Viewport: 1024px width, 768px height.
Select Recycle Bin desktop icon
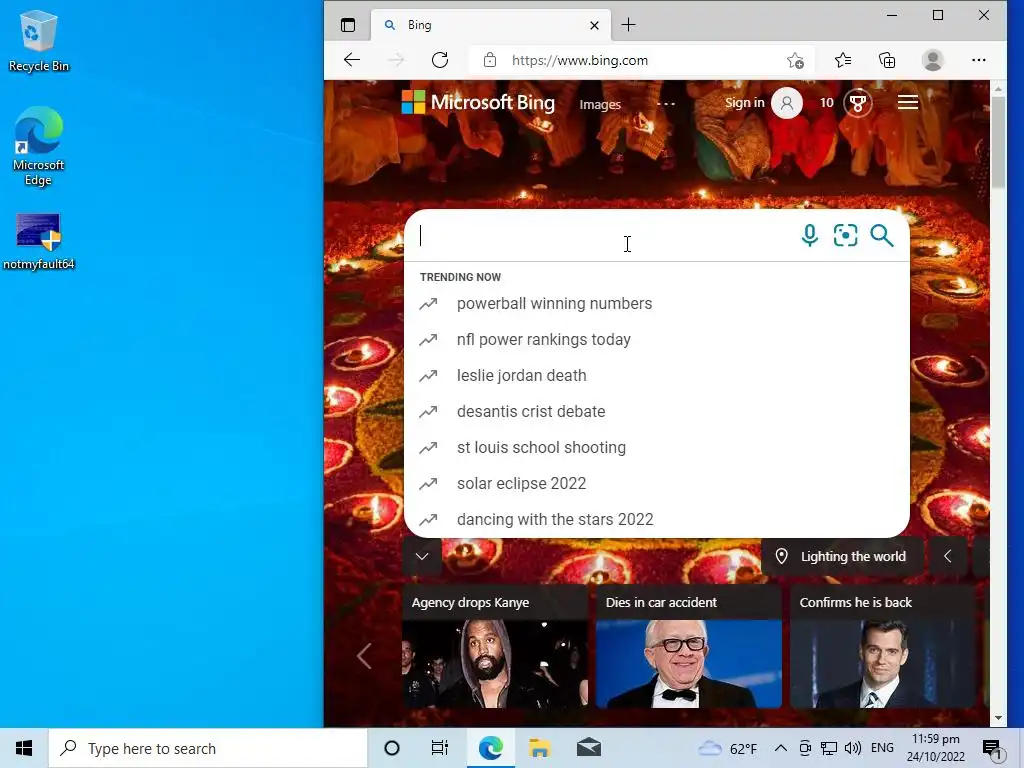(x=39, y=41)
